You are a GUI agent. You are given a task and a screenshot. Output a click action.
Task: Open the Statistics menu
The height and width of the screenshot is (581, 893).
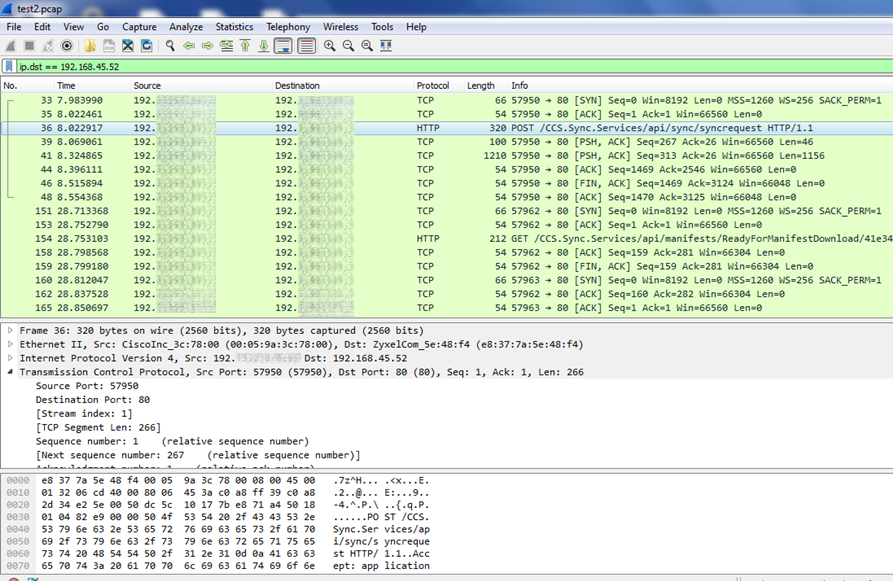(x=234, y=27)
